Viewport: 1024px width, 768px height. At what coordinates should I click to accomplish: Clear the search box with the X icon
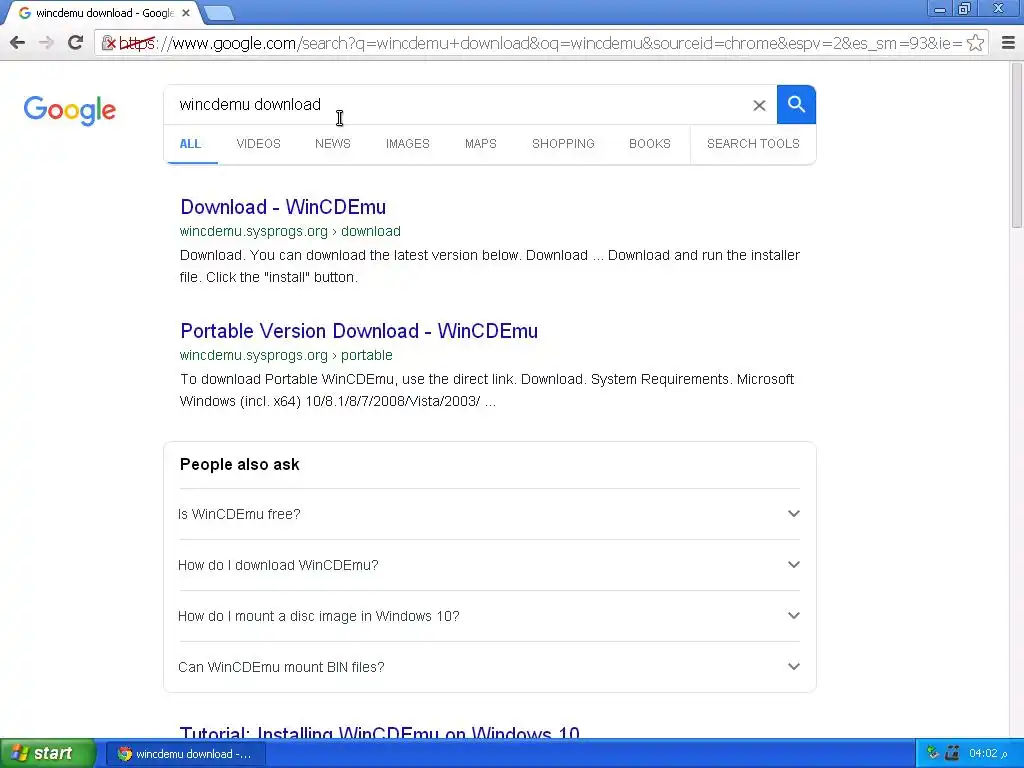tap(759, 105)
